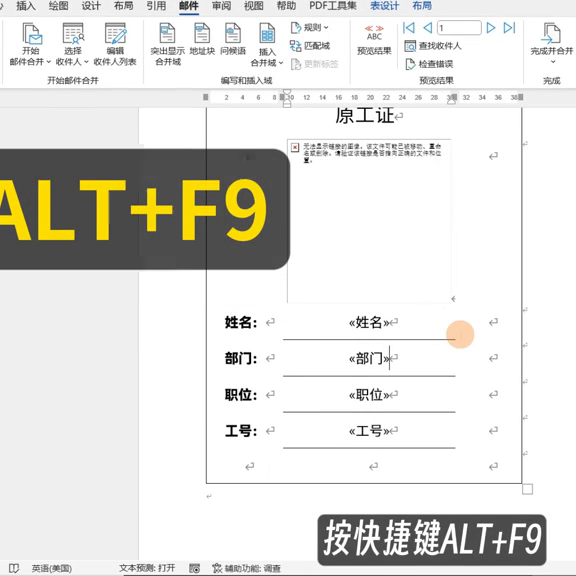Go to next record arrow
This screenshot has height=576, width=576.
(490, 28)
